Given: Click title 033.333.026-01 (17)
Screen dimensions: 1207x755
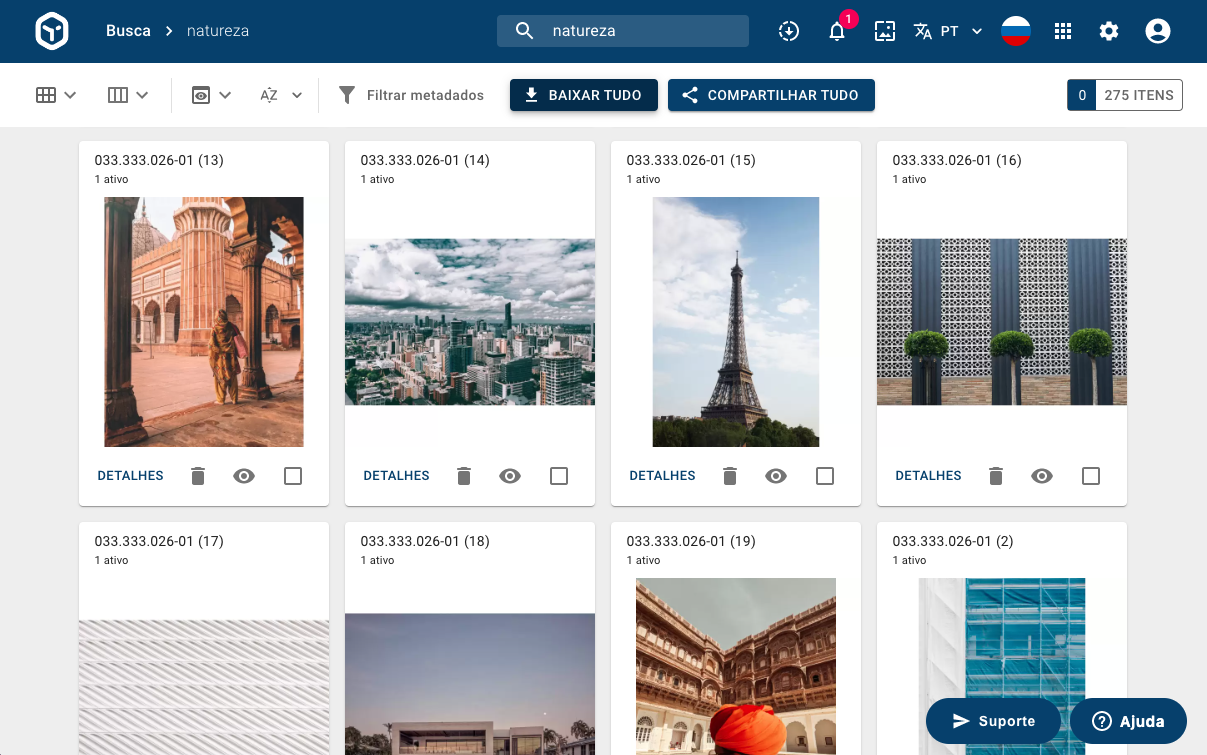Looking at the screenshot, I should 159,541.
